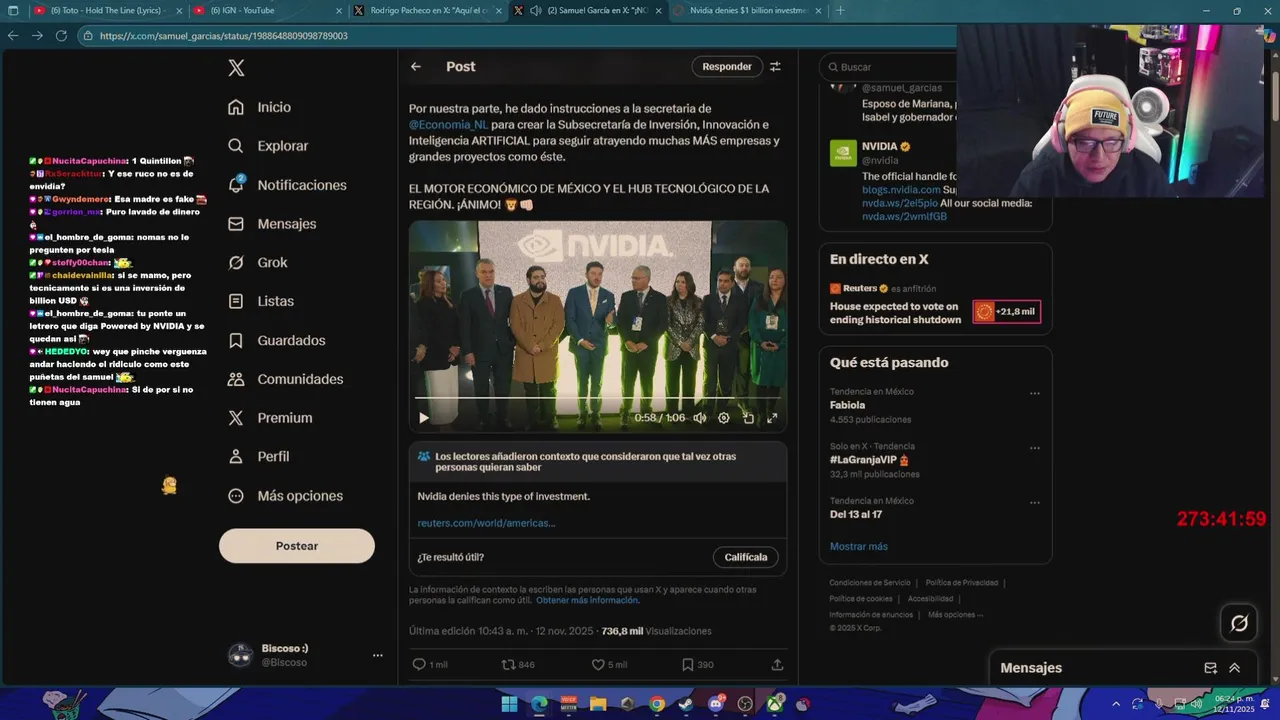Open a new browser tab
Image resolution: width=1280 pixels, height=720 pixels.
[x=839, y=10]
